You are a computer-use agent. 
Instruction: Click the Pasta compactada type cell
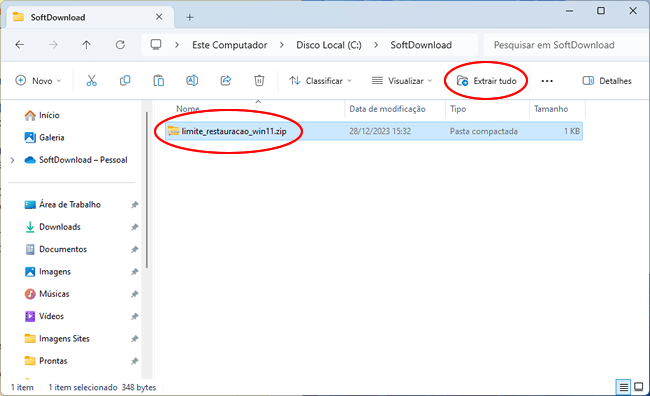tap(483, 131)
